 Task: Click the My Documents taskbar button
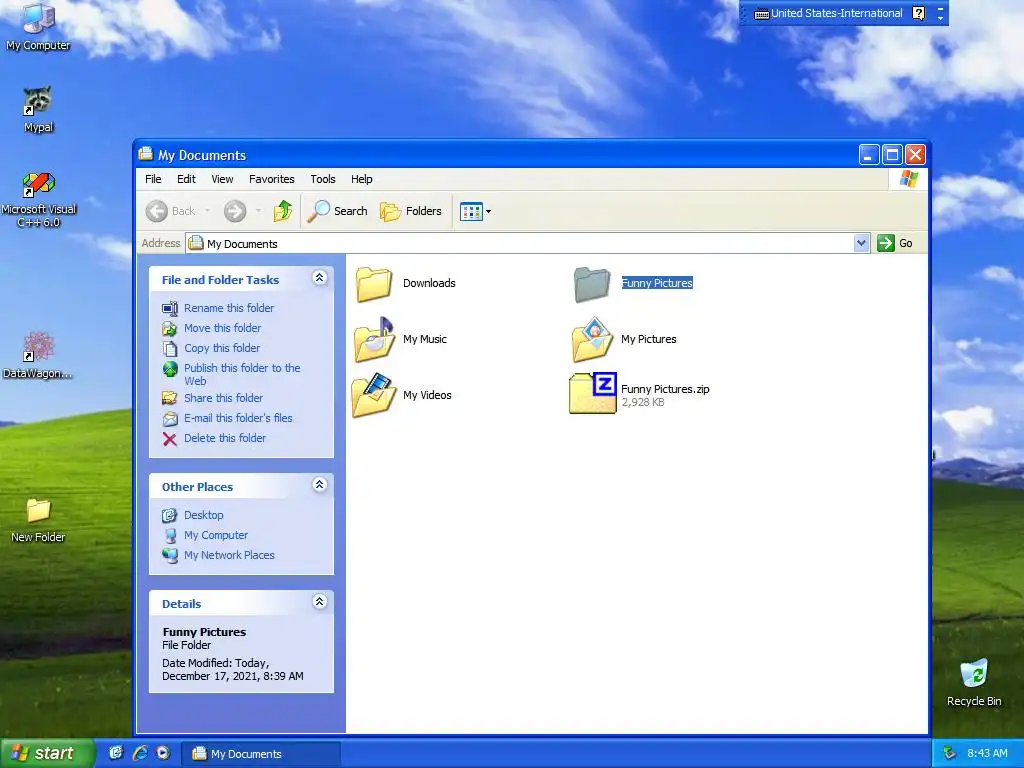coord(260,754)
